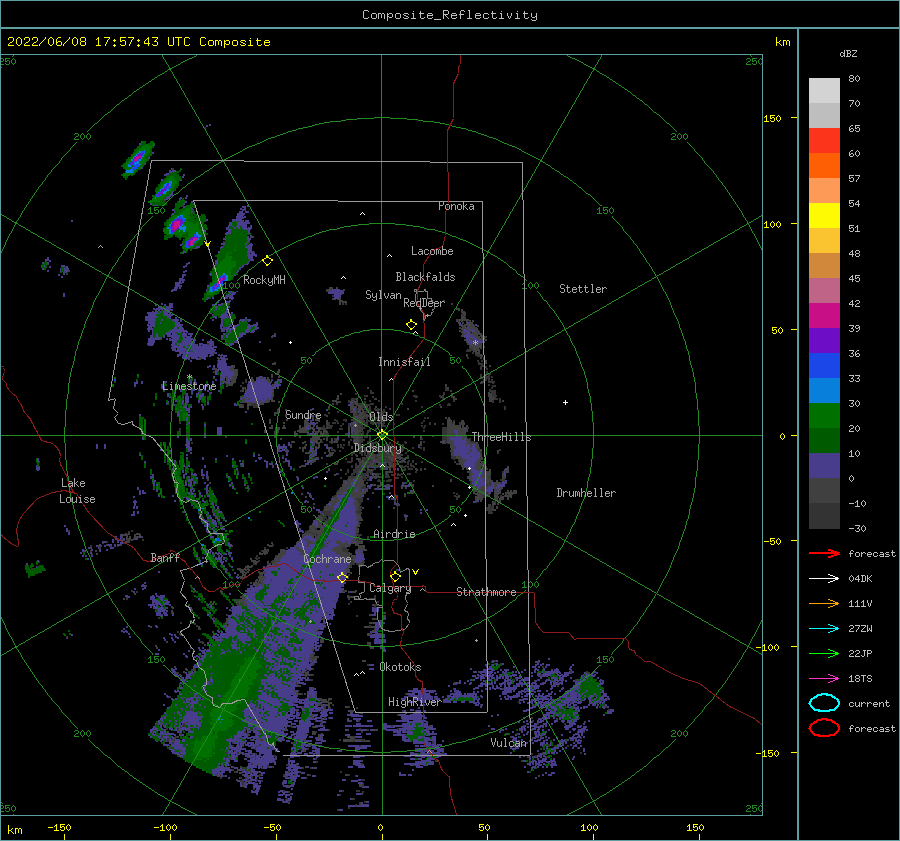Click the Innisfail town label
The height and width of the screenshot is (841, 900).
[x=404, y=362]
